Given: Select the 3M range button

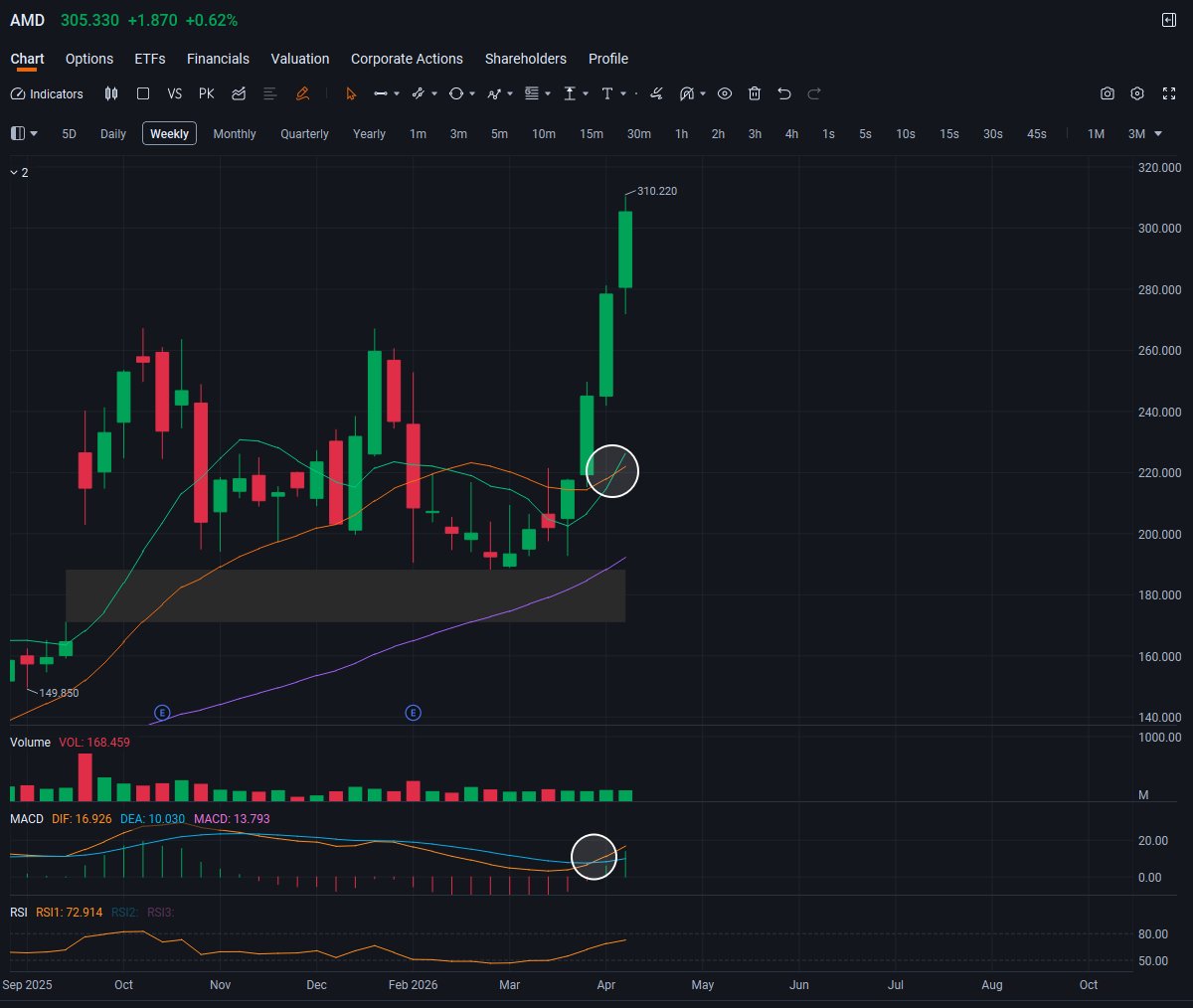Looking at the screenshot, I should 1136,133.
